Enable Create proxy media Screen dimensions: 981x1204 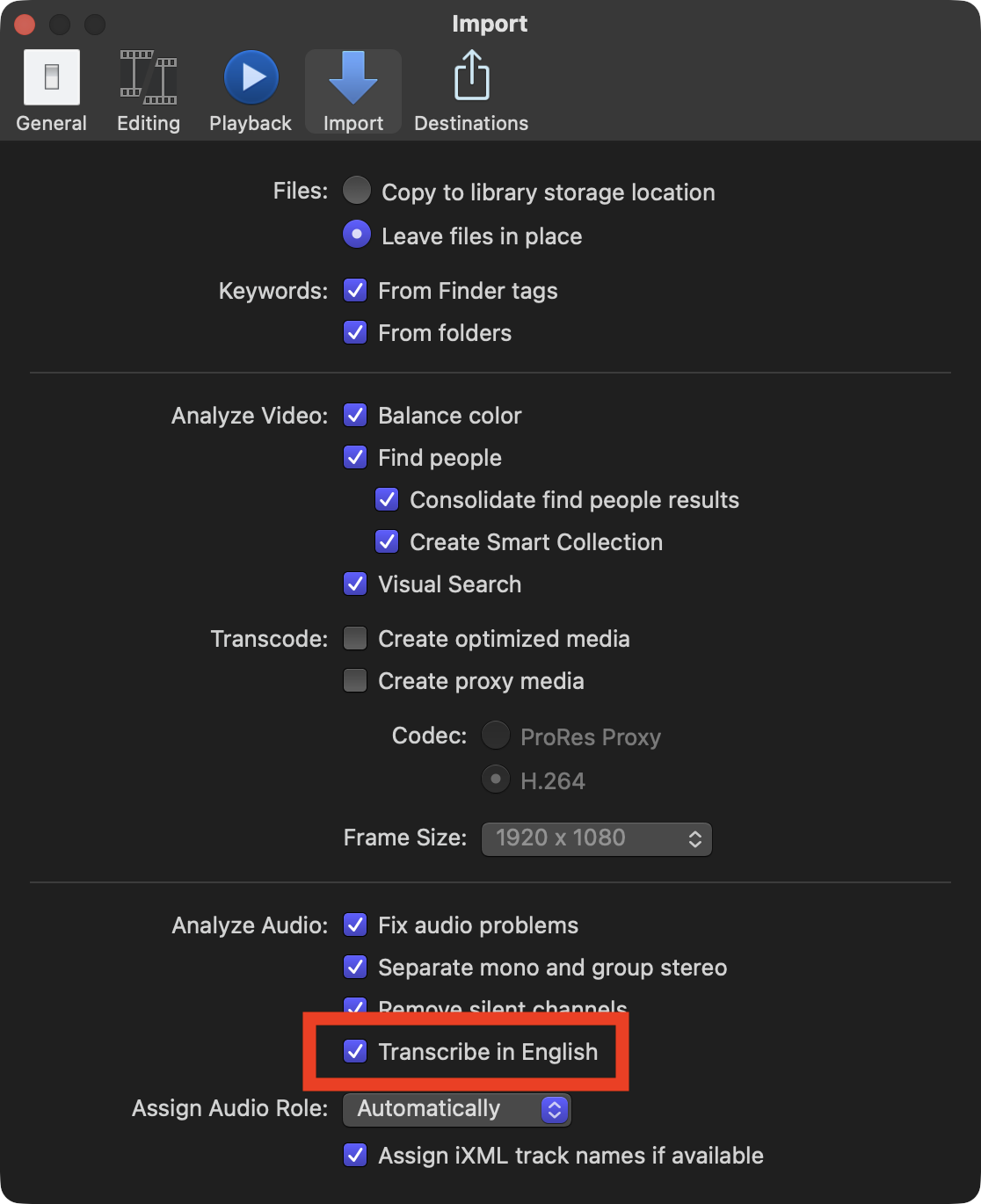pyautogui.click(x=355, y=680)
